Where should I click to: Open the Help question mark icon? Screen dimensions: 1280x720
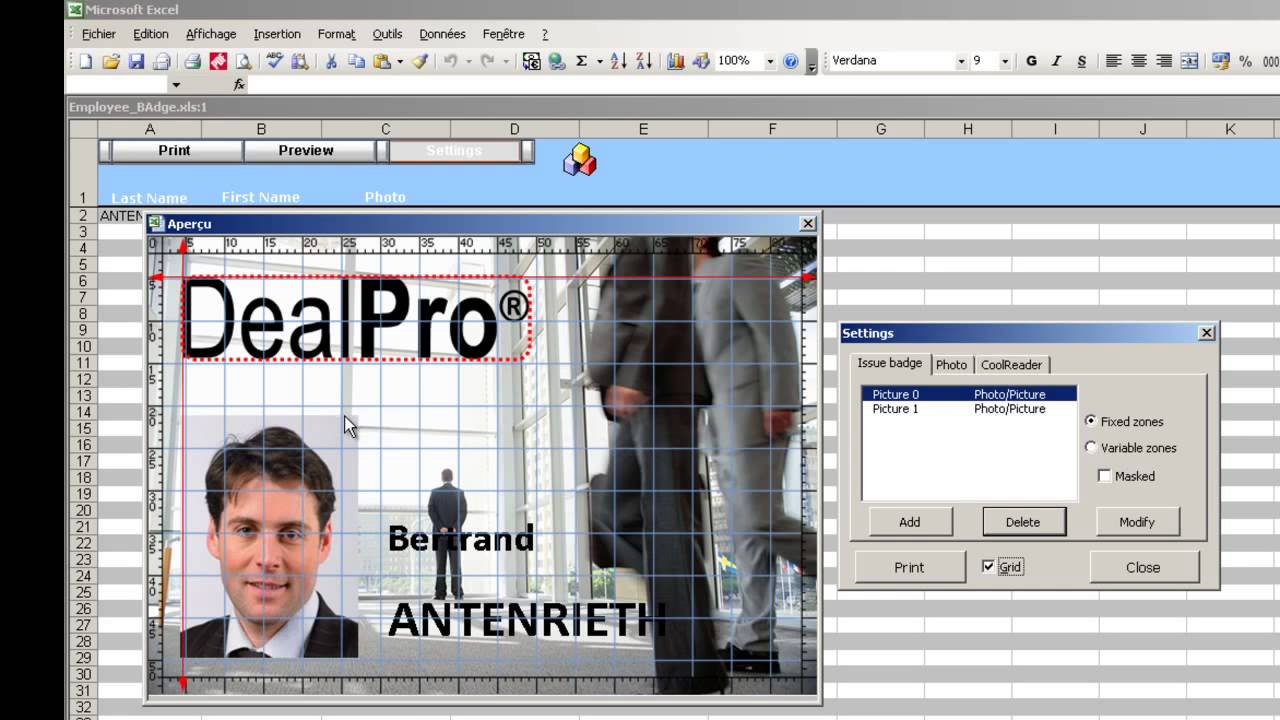click(x=791, y=61)
